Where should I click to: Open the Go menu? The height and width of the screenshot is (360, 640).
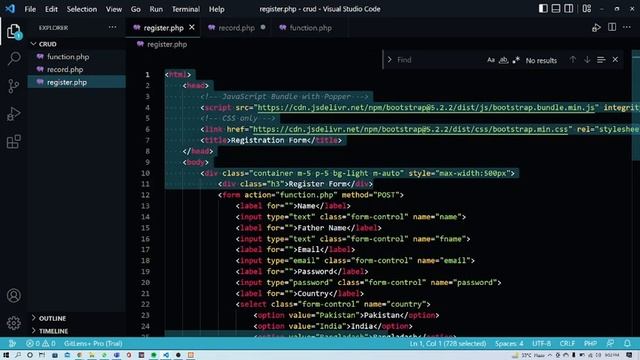click(136, 9)
